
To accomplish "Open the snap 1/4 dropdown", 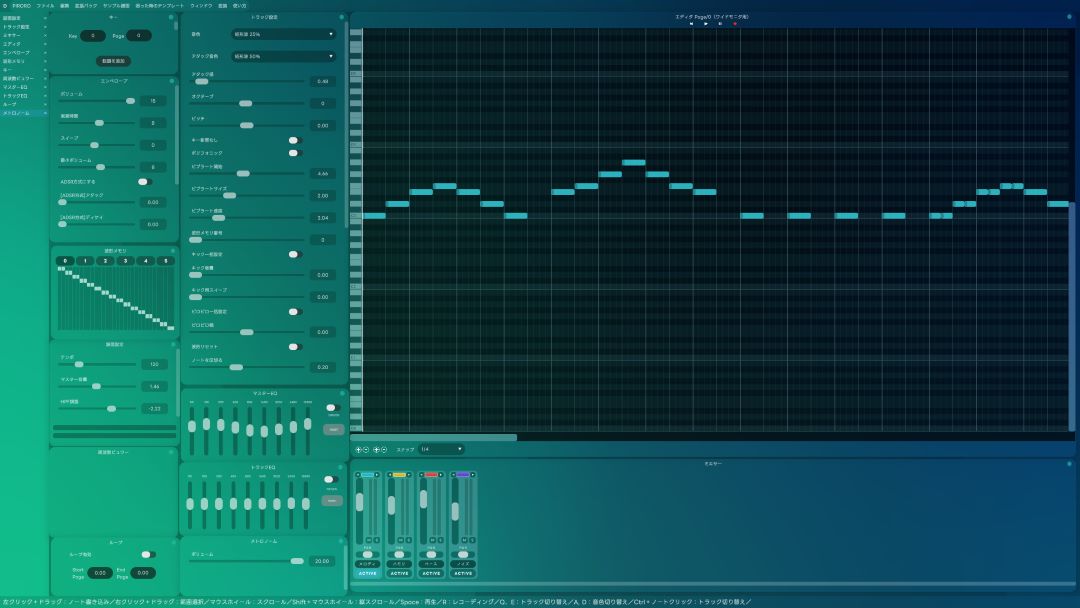I will point(441,450).
